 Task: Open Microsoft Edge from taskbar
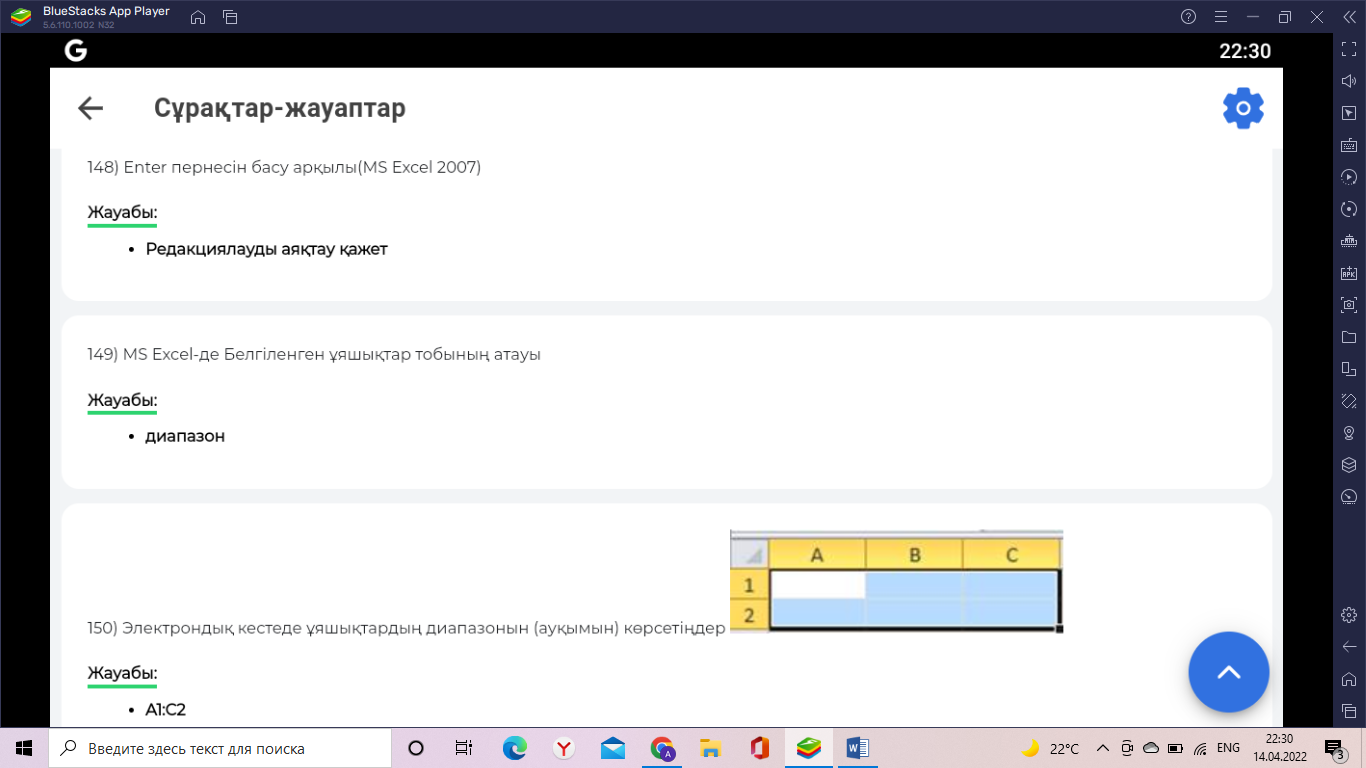point(514,748)
